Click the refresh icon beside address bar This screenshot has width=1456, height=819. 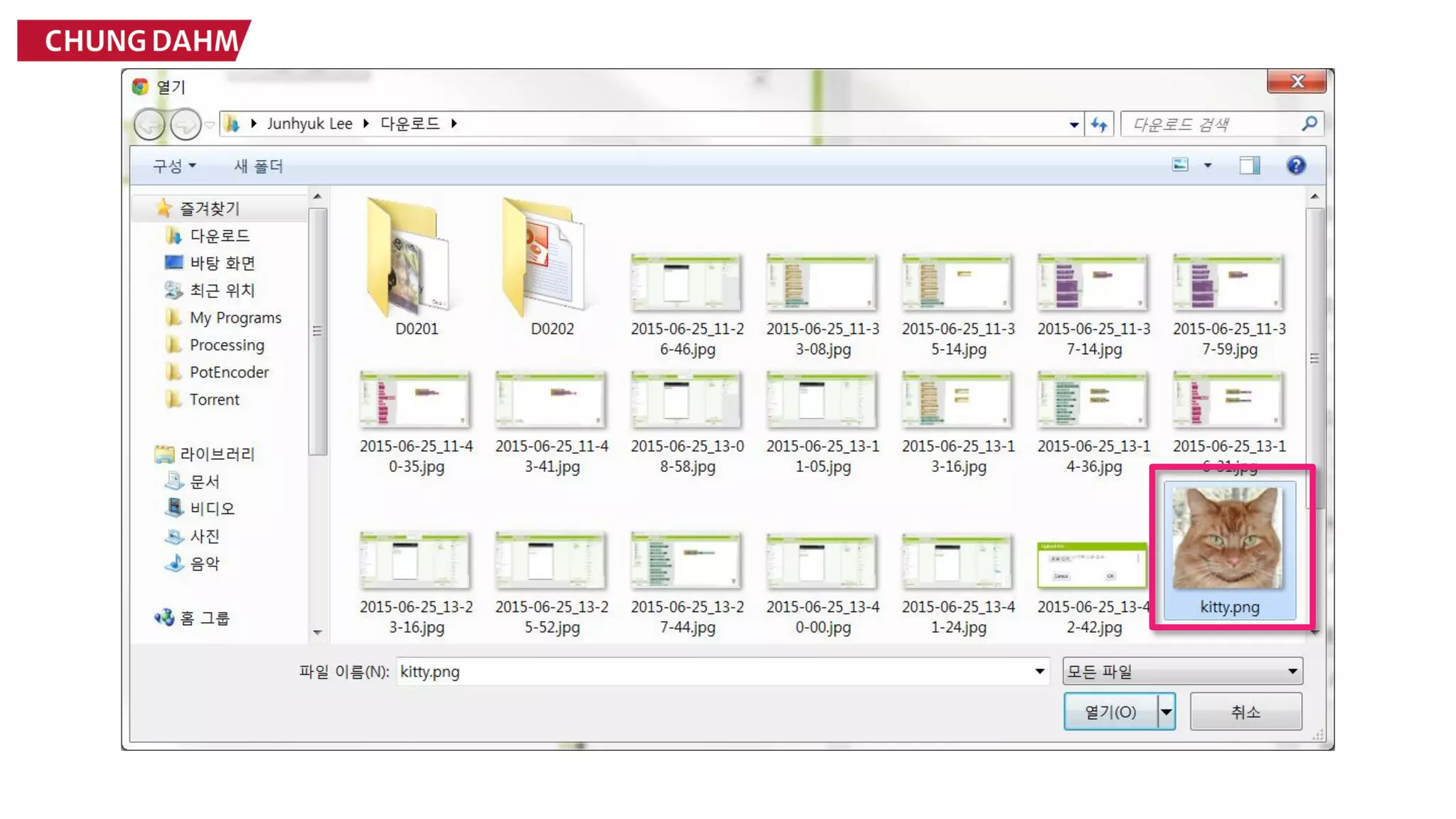pyautogui.click(x=1099, y=125)
